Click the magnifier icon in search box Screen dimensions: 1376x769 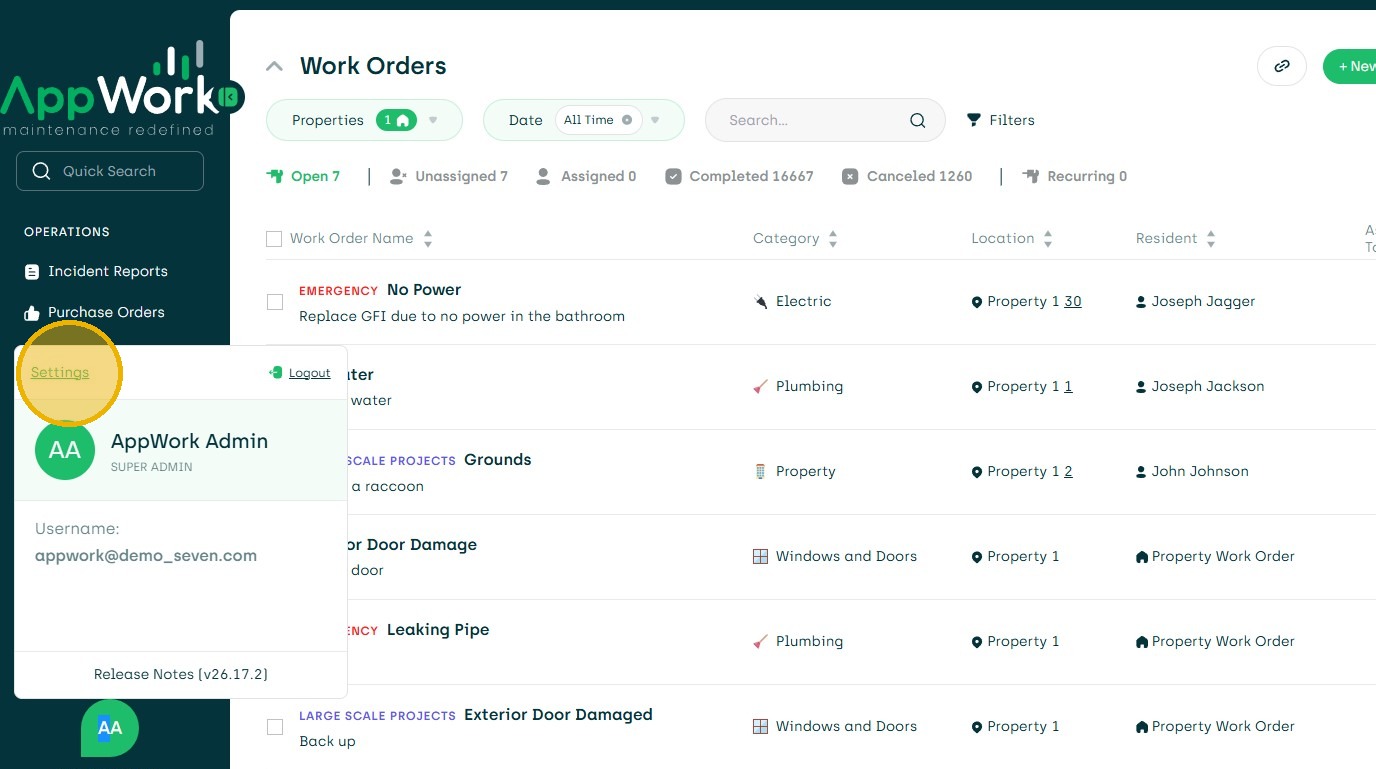point(918,121)
